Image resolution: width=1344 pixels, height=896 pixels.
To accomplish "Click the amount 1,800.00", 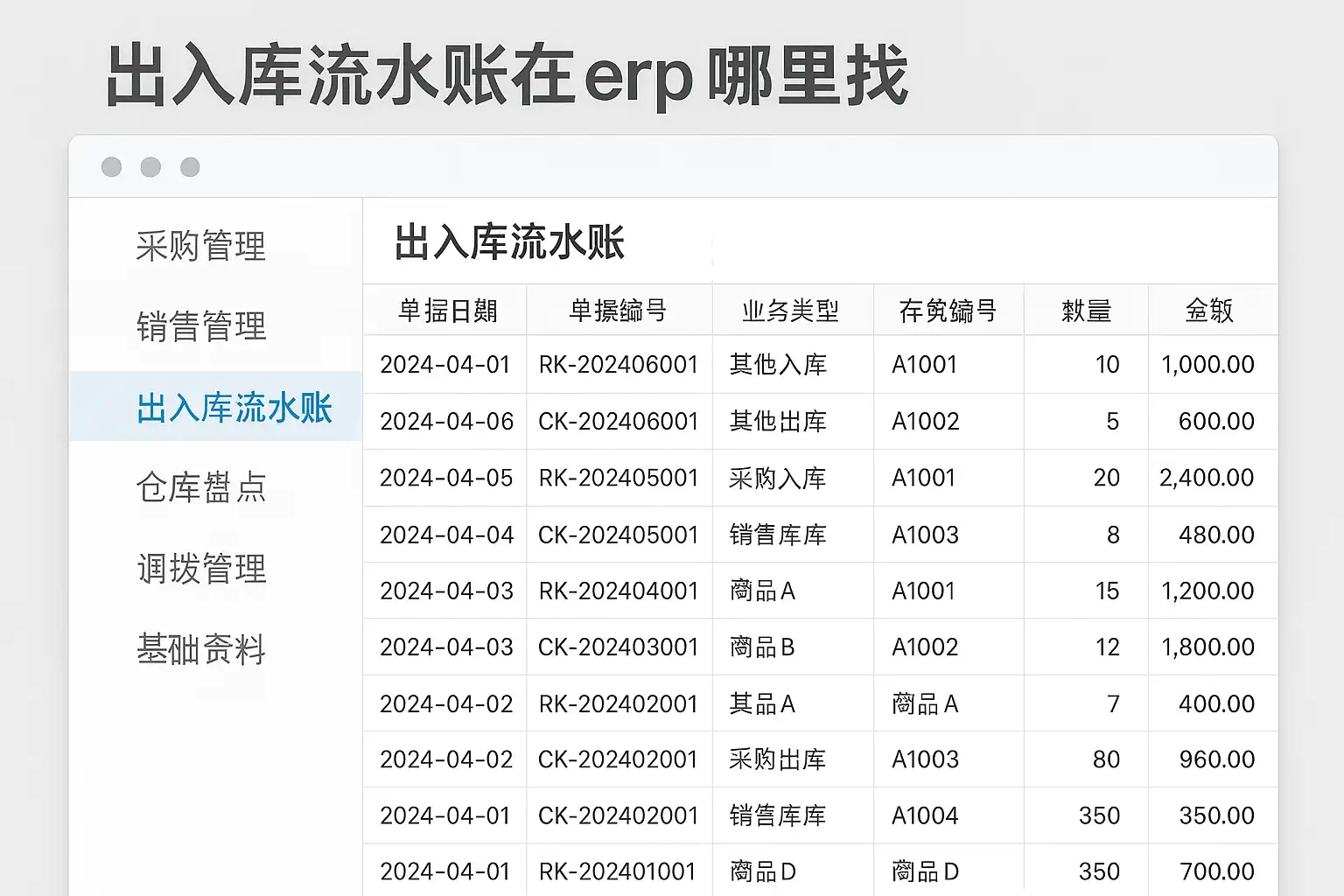I will [1207, 647].
